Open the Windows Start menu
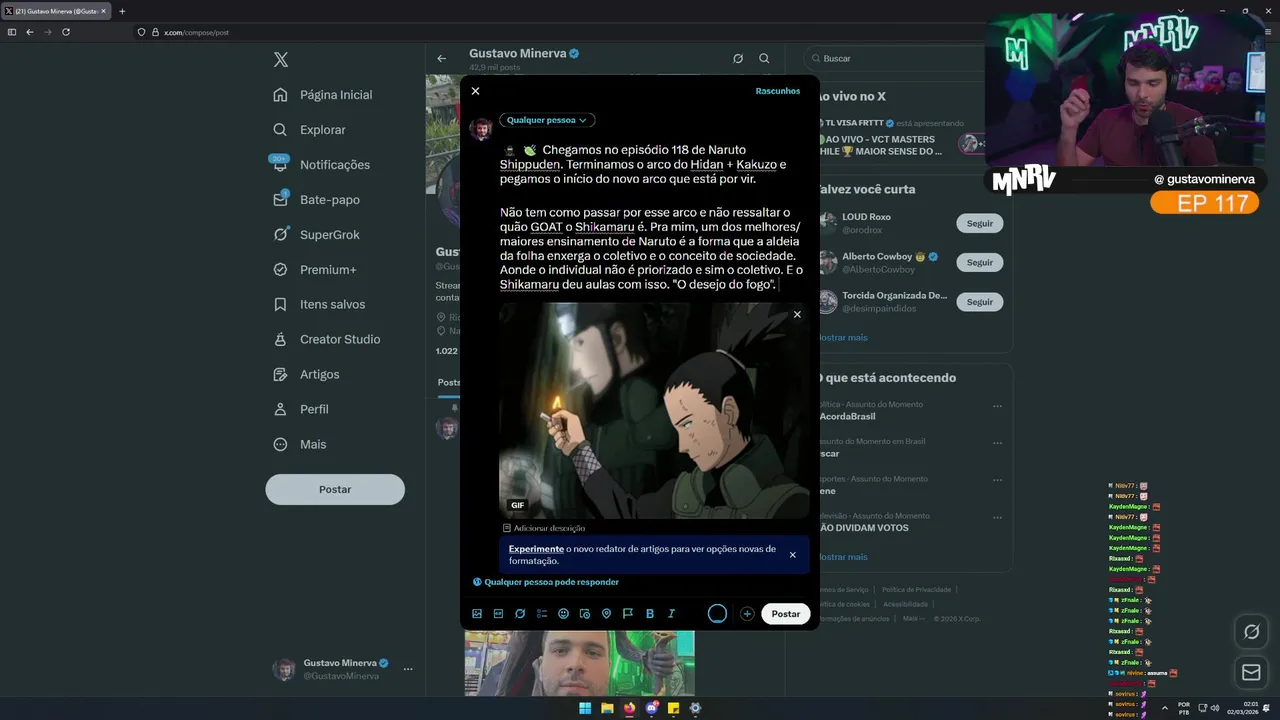 point(585,708)
